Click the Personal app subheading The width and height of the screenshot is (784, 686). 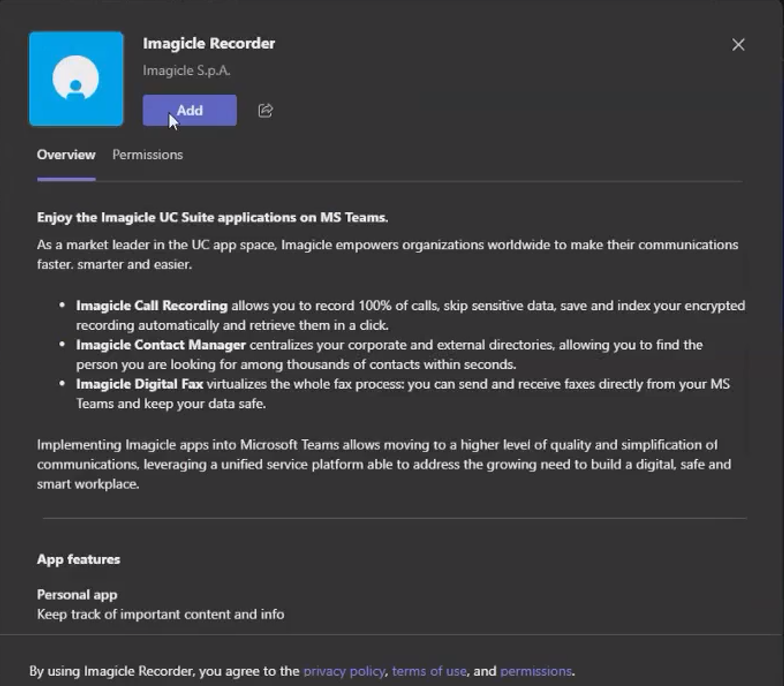coord(77,595)
